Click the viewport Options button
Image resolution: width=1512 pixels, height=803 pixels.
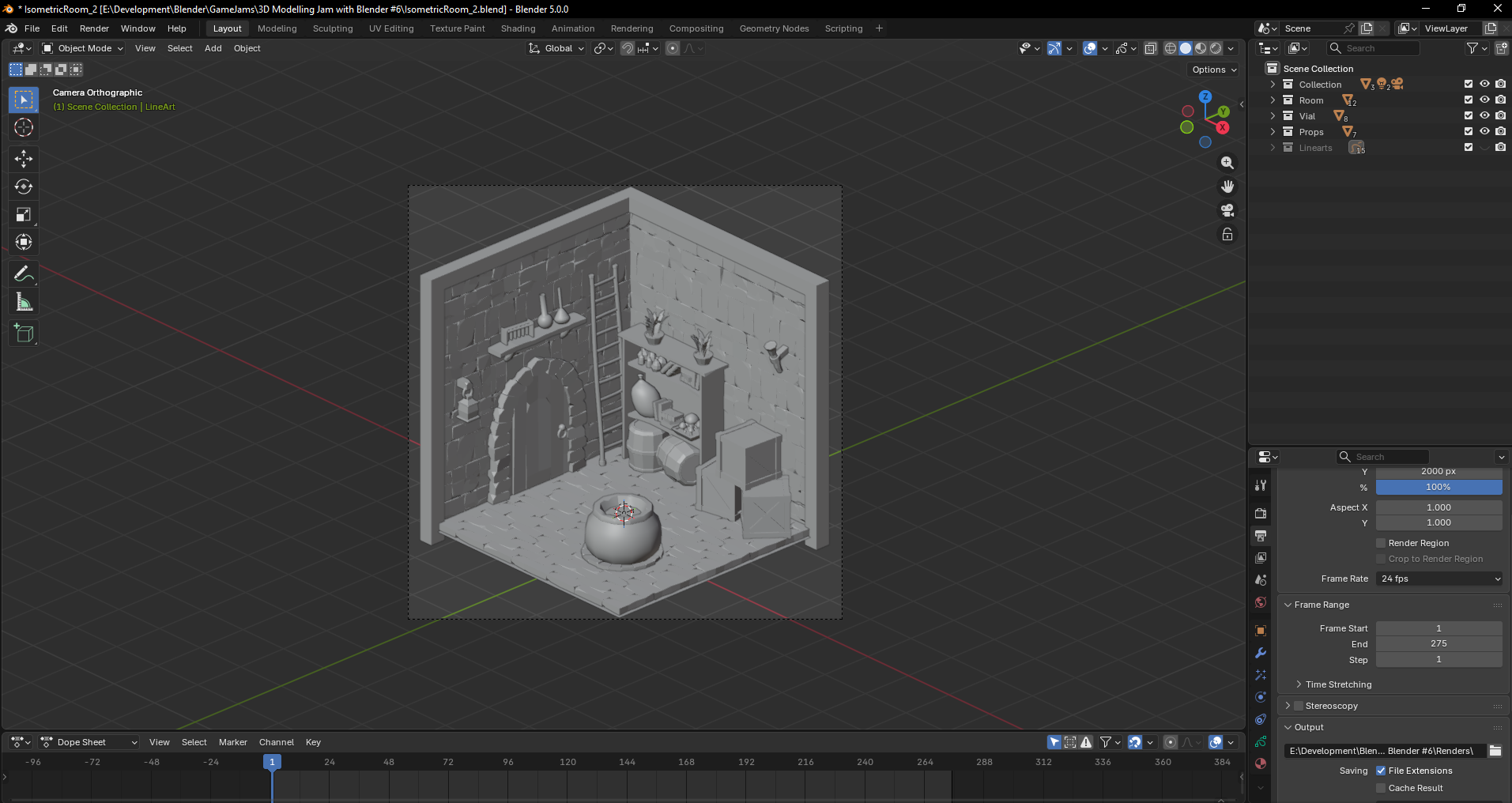tap(1214, 70)
